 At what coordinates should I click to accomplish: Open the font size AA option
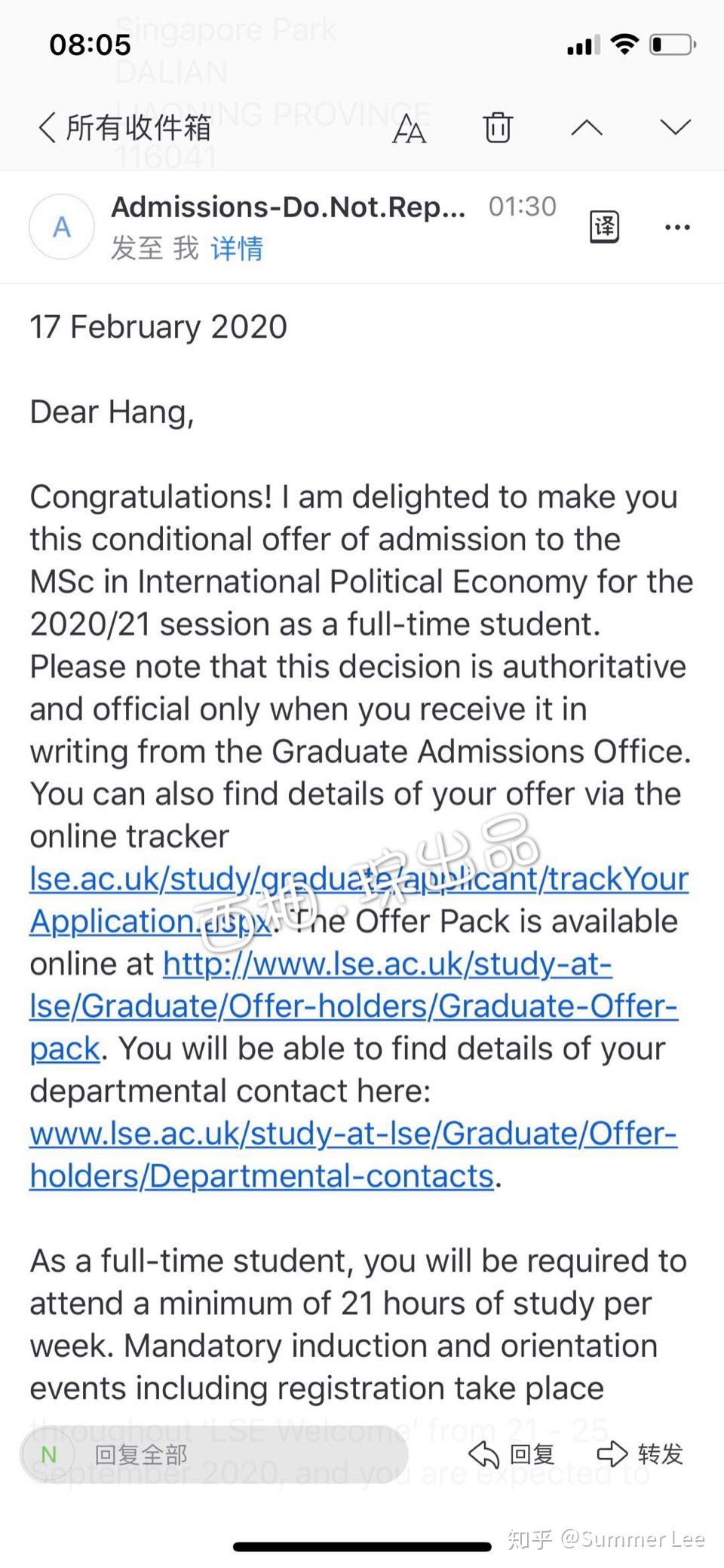409,128
